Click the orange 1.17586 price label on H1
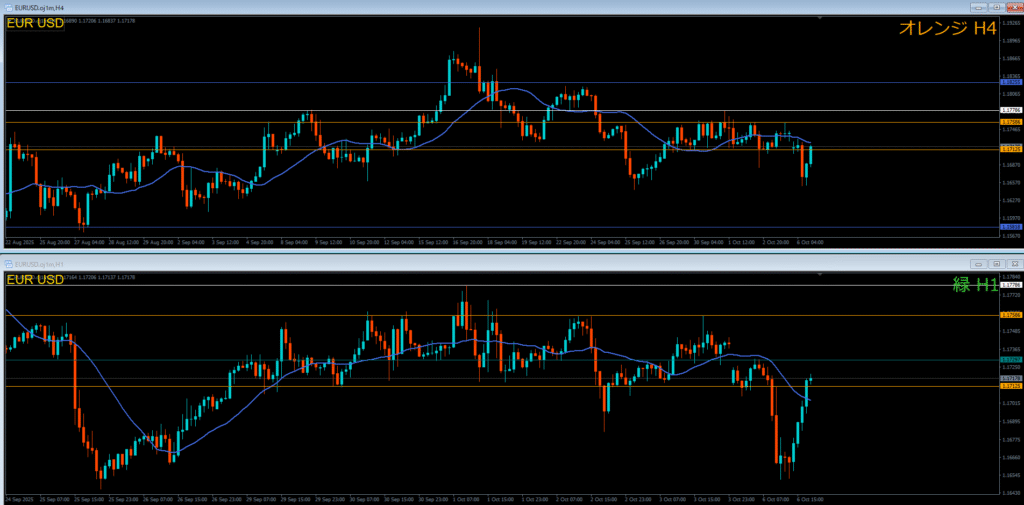 pyautogui.click(x=1010, y=315)
